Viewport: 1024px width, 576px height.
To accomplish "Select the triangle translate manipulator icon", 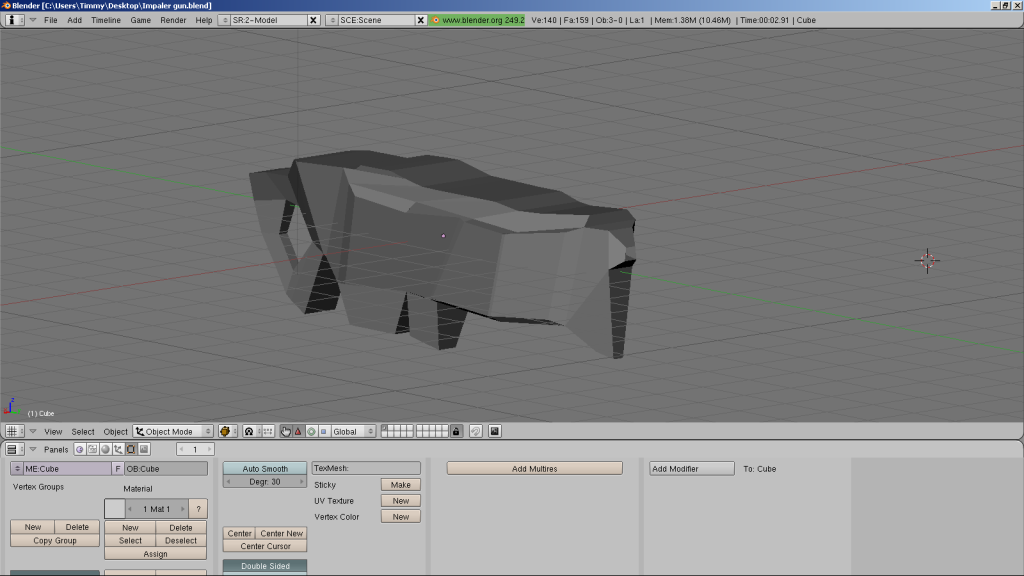I will pos(298,431).
